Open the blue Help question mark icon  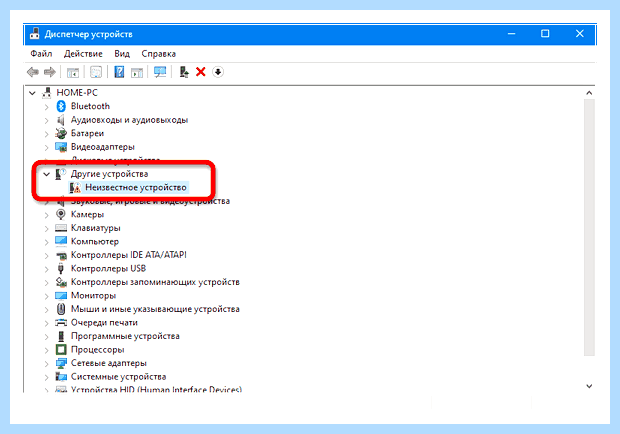pyautogui.click(x=119, y=72)
